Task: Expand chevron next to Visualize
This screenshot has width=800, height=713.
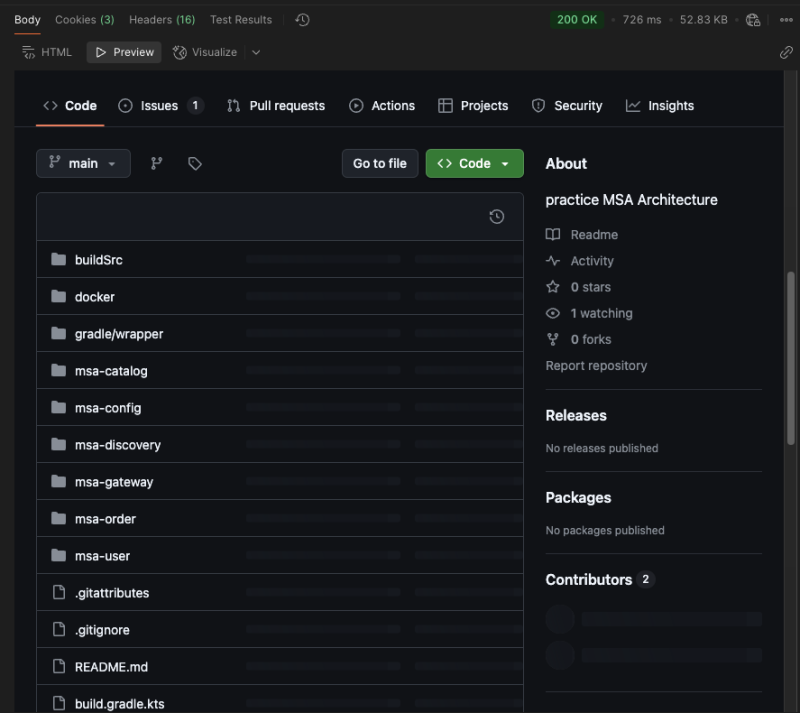Action: tap(256, 52)
